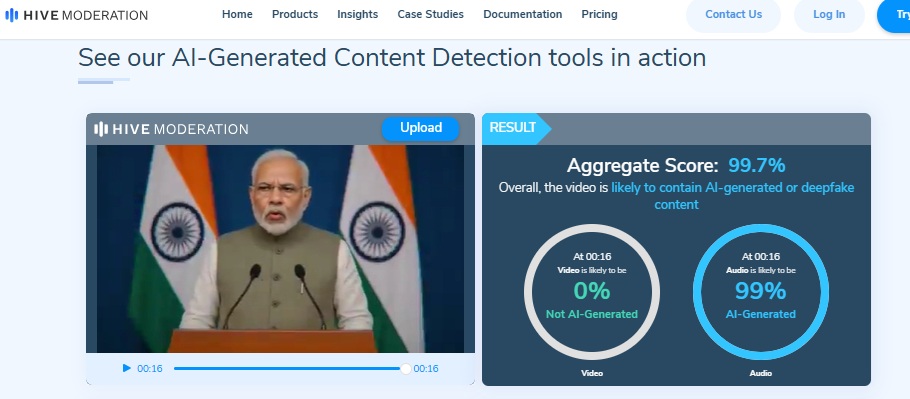Click the Contact Us button
This screenshot has height=399, width=910.
tap(733, 14)
